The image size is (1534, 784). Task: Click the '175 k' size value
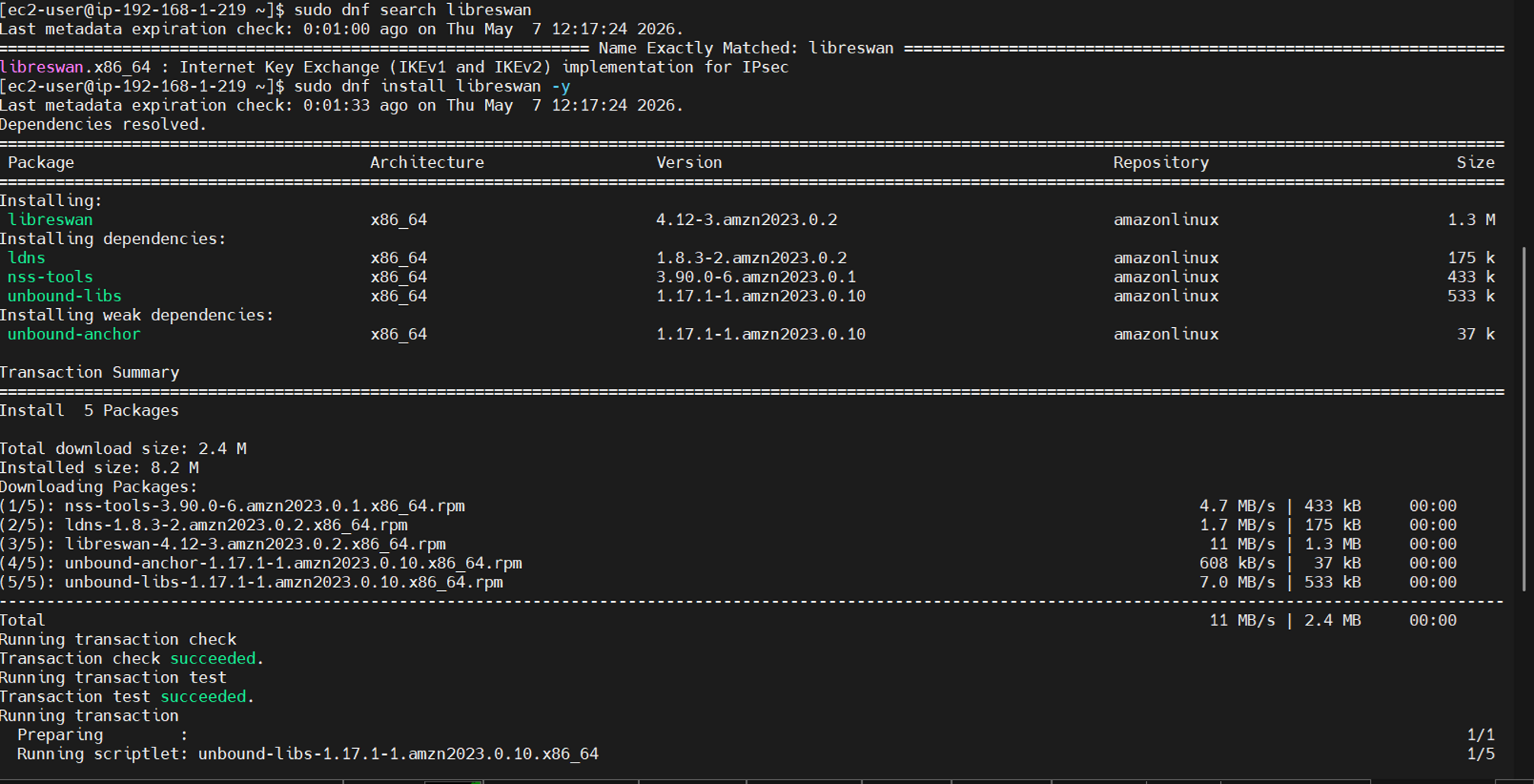point(1471,258)
